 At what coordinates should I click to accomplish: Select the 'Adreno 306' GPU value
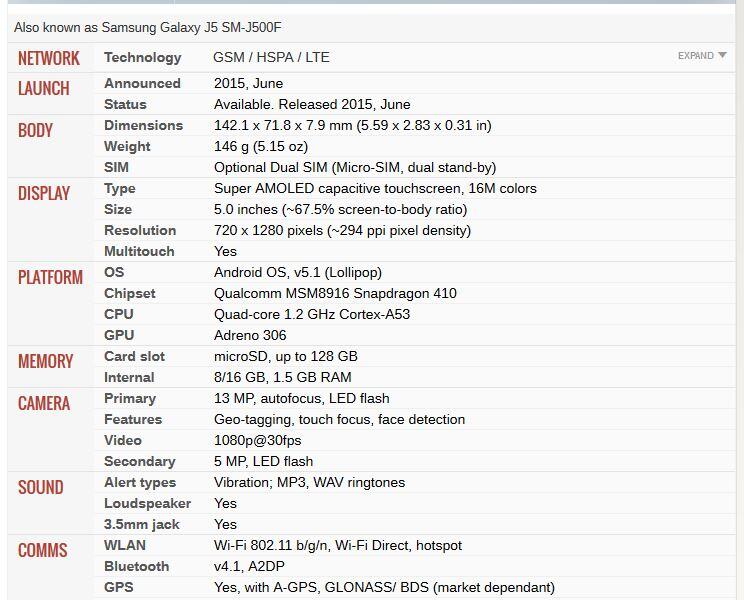click(x=250, y=335)
